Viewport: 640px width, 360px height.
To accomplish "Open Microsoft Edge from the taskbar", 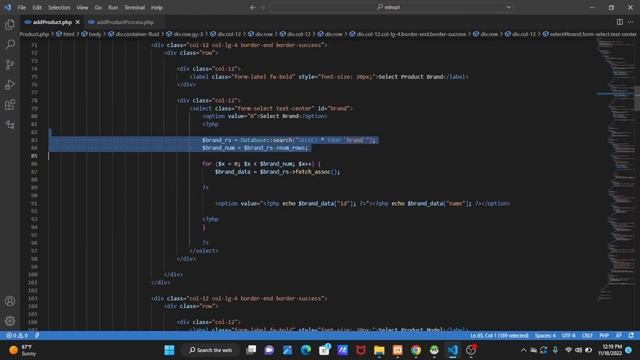I will coord(306,350).
